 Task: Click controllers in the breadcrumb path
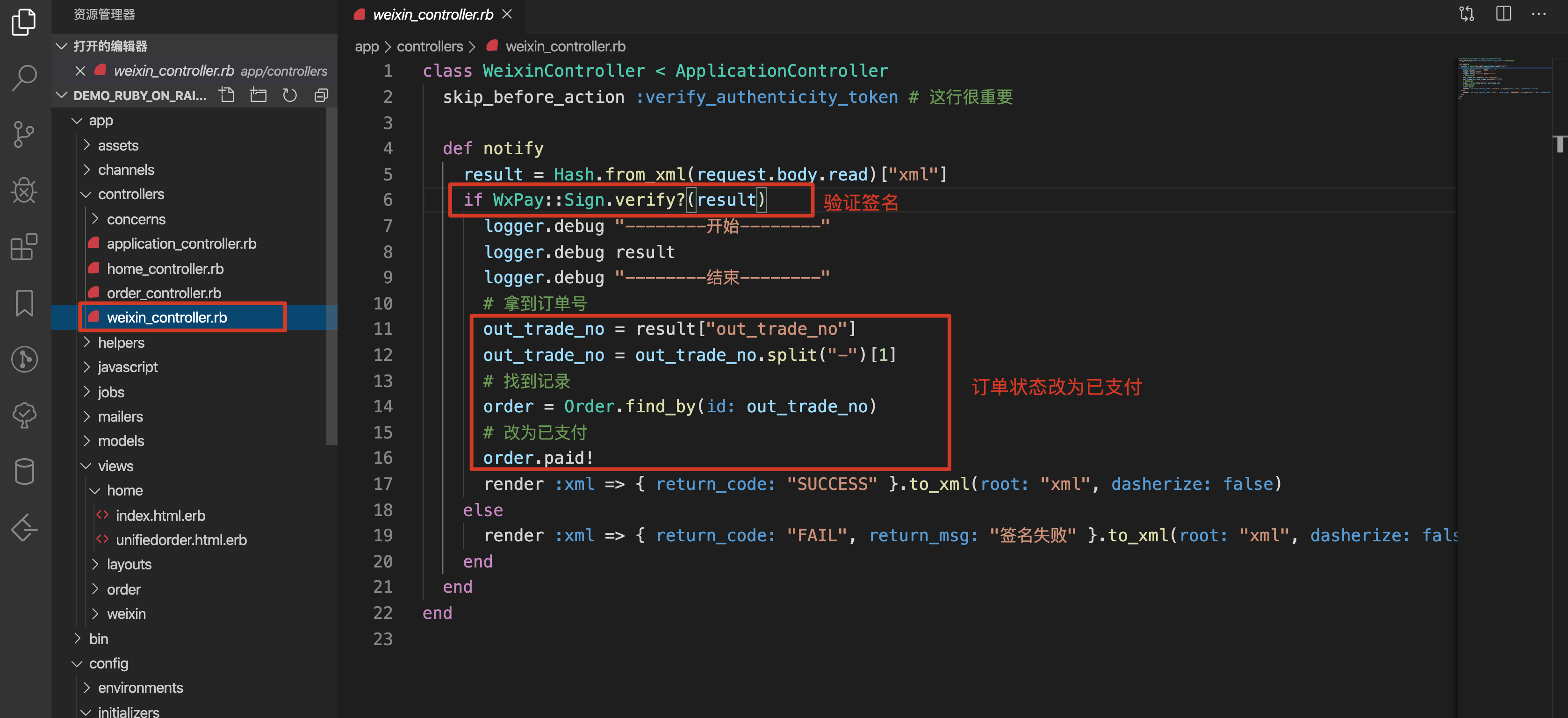click(x=430, y=46)
